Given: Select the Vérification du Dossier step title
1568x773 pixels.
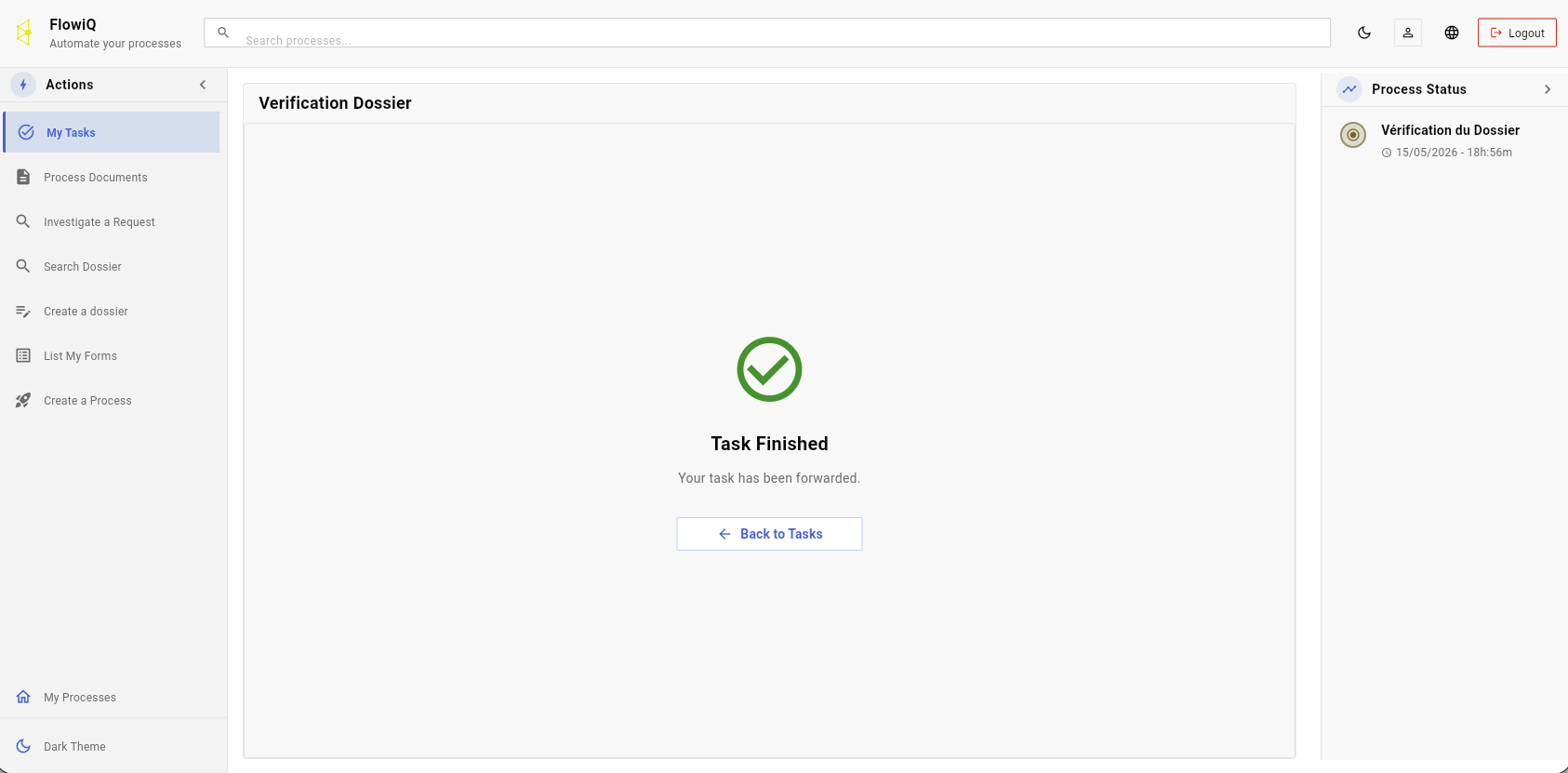Looking at the screenshot, I should click(x=1450, y=130).
